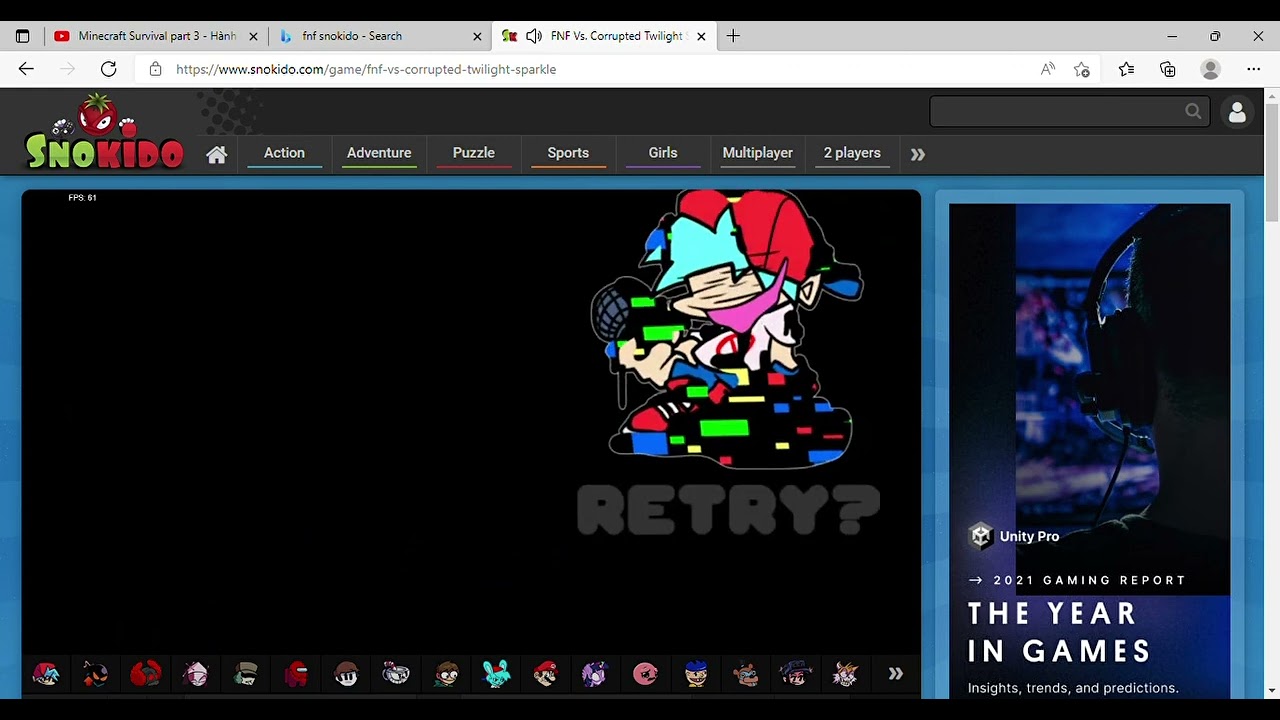Open the Action category
1280x720 pixels.
click(x=284, y=153)
